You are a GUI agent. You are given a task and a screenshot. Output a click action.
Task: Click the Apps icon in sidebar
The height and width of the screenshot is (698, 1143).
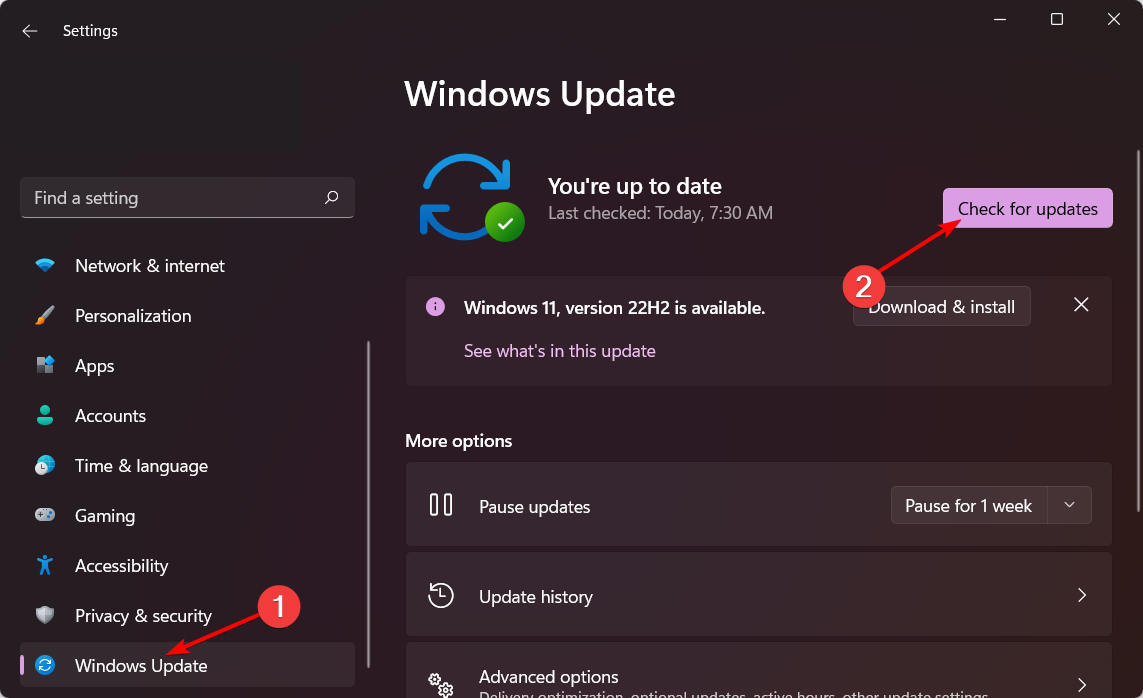coord(45,365)
